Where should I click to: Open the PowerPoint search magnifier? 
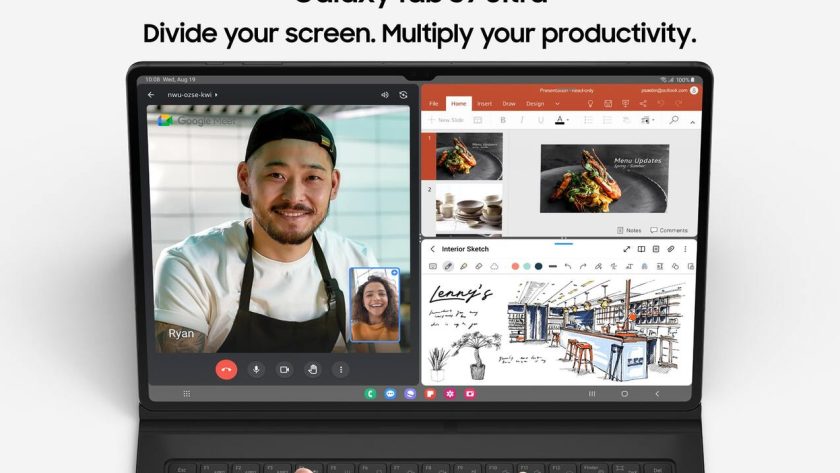(x=674, y=120)
